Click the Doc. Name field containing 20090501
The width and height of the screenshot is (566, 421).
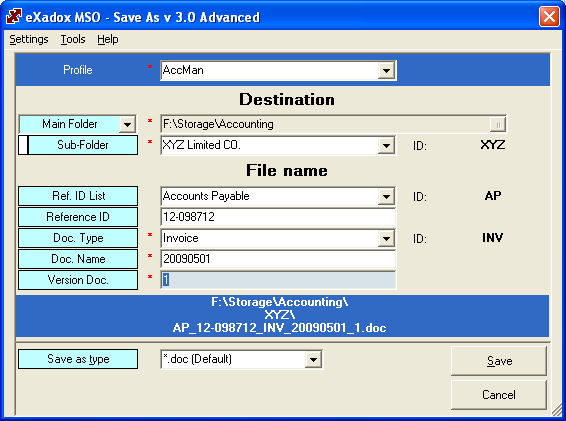click(278, 259)
